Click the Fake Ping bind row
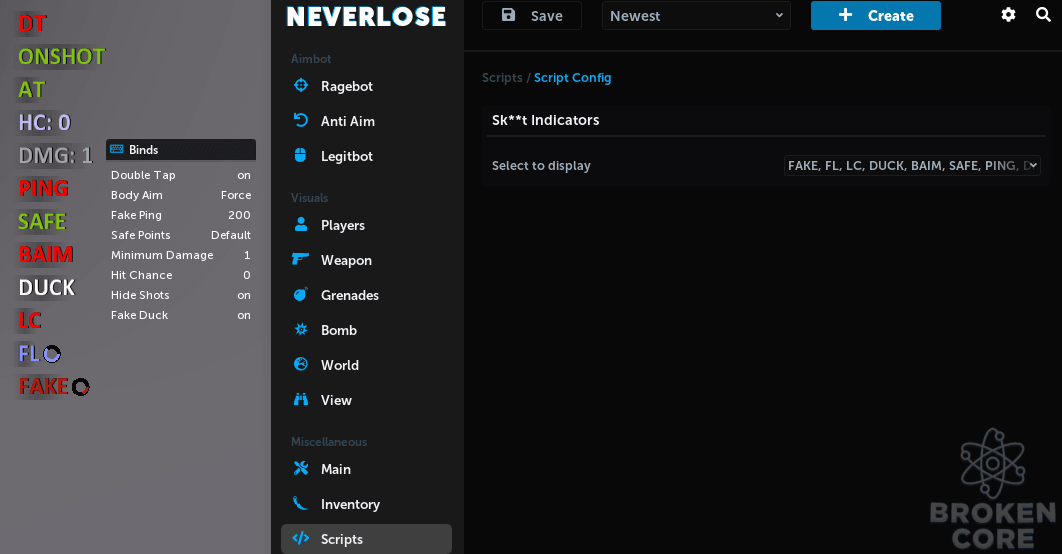This screenshot has width=1062, height=554. tap(181, 215)
